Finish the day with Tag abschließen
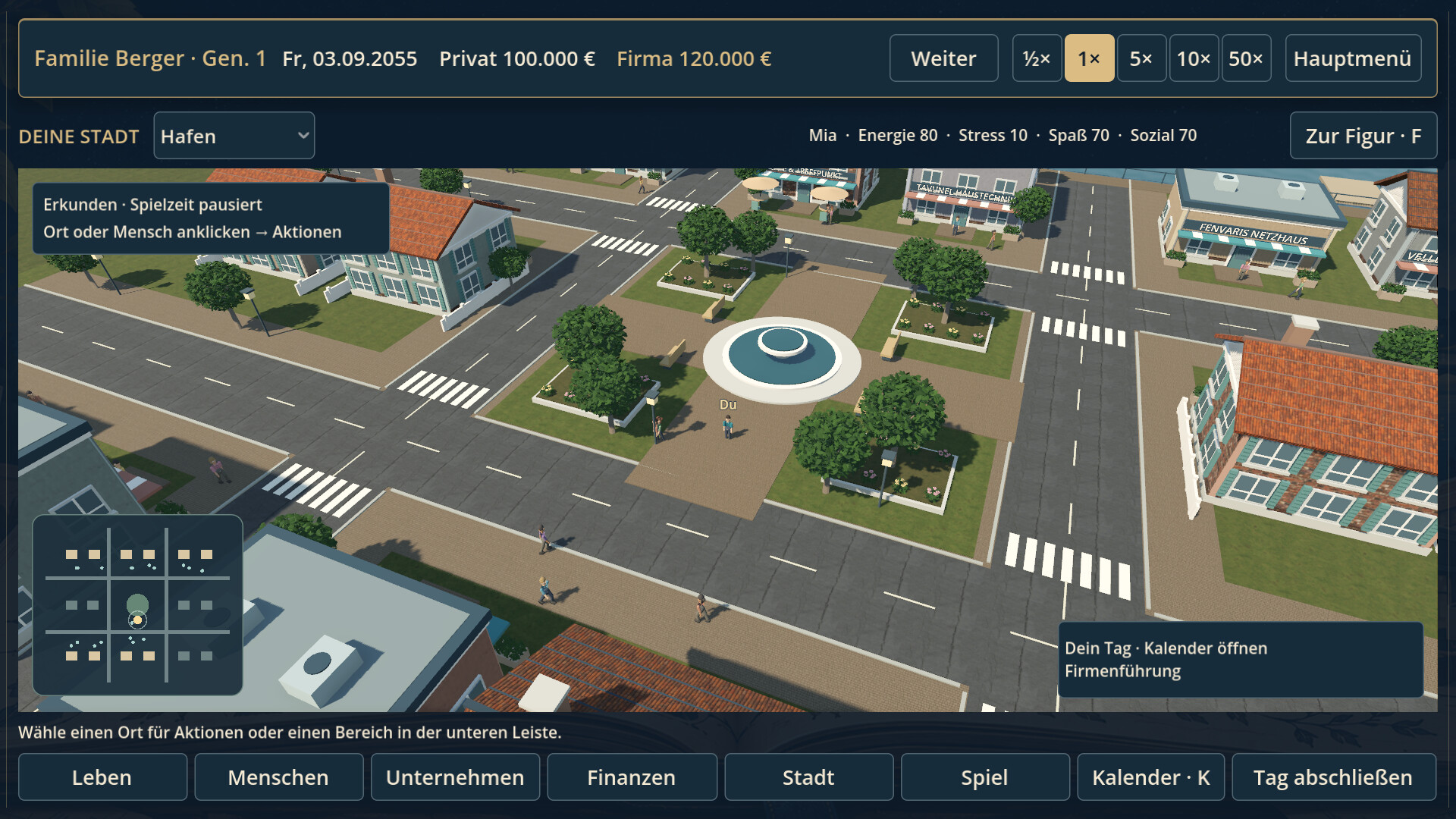Image resolution: width=1456 pixels, height=819 pixels. [1334, 777]
